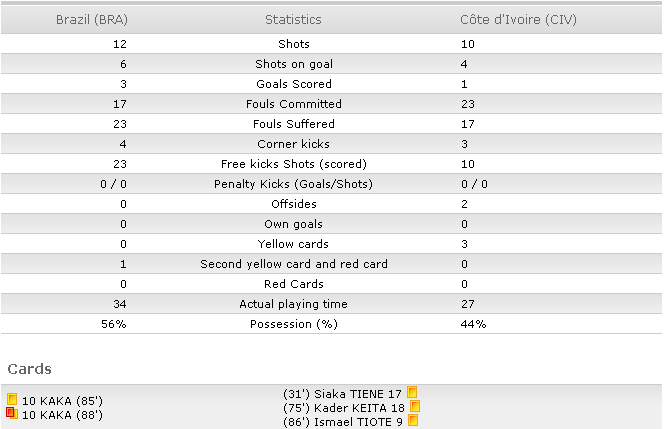Screen dimensions: 664x429
Task: Click the 10 KAKA (88') player entry
Action: click(x=62, y=415)
